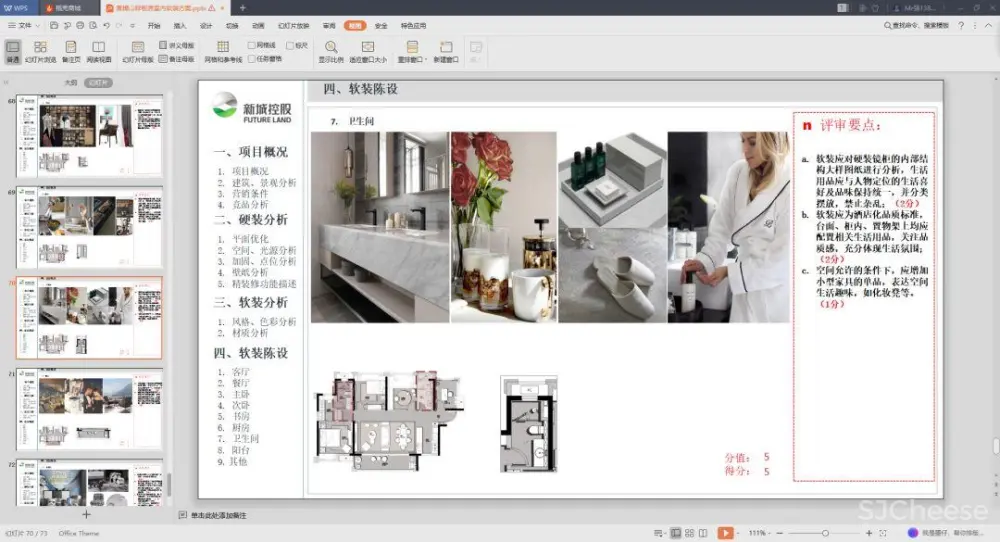Switch to Reading view (阅读视图)
The width and height of the screenshot is (1000, 542).
pos(98,51)
